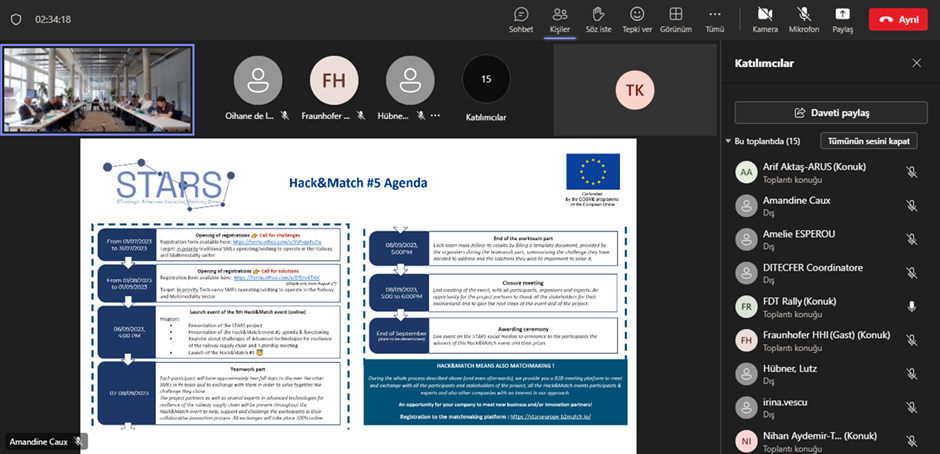The height and width of the screenshot is (454, 940).
Task: Turn on the Kamera
Action: click(765, 20)
